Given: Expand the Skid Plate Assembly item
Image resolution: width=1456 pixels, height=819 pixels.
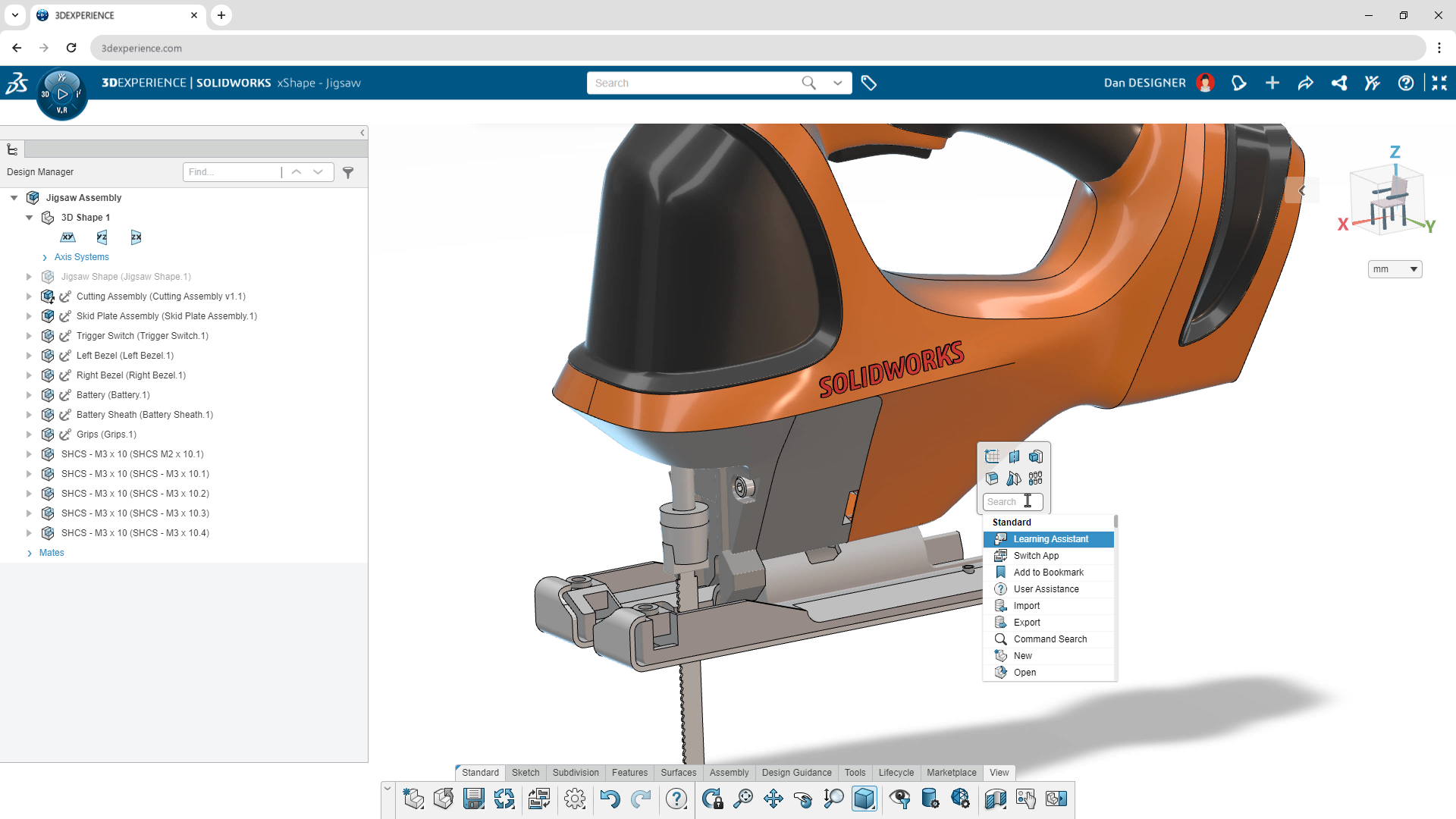Looking at the screenshot, I should click(x=28, y=316).
